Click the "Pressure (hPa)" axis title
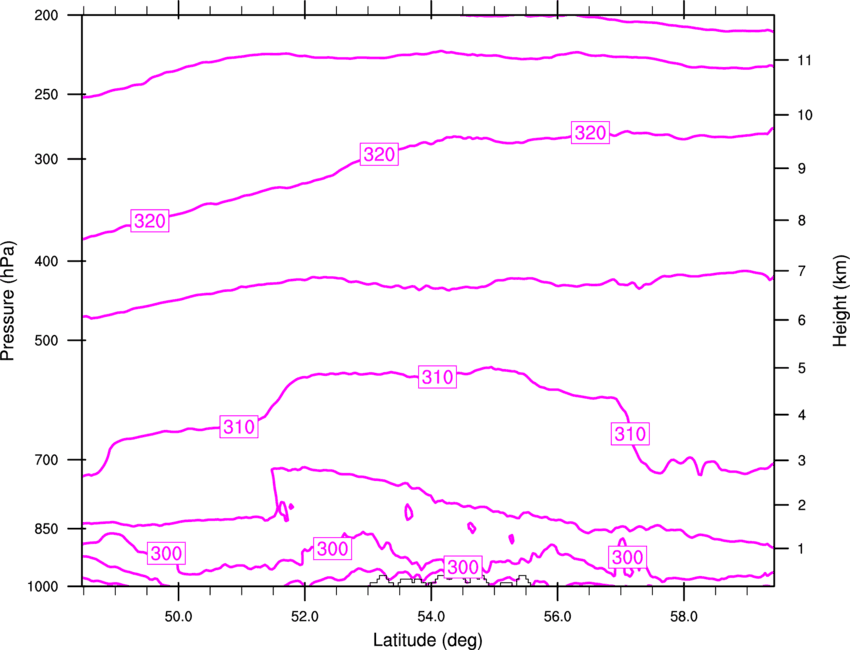The height and width of the screenshot is (650, 850). 8,300
